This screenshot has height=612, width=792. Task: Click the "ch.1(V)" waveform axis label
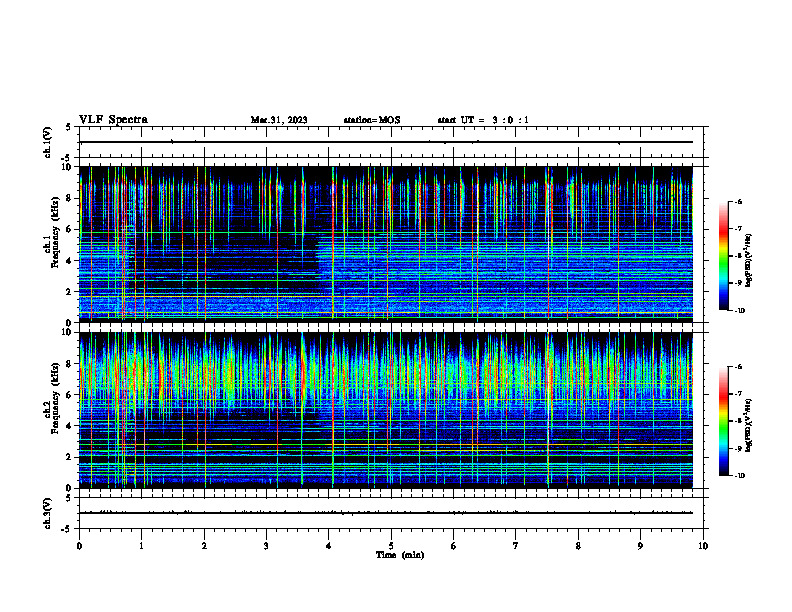click(x=47, y=142)
